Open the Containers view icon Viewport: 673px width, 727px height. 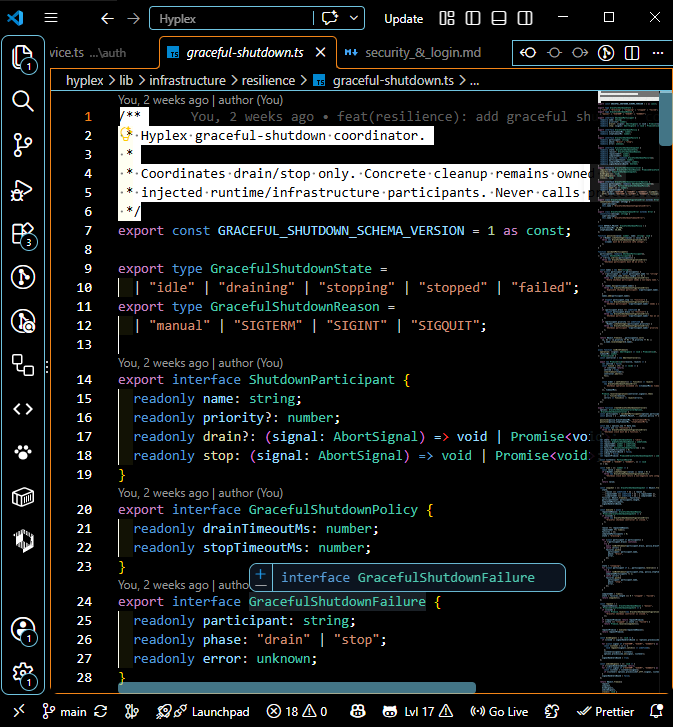pos(23,497)
